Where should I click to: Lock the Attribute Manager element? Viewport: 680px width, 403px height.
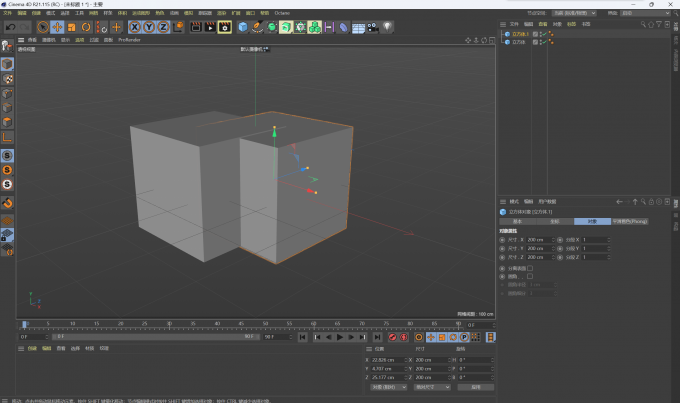click(651, 202)
